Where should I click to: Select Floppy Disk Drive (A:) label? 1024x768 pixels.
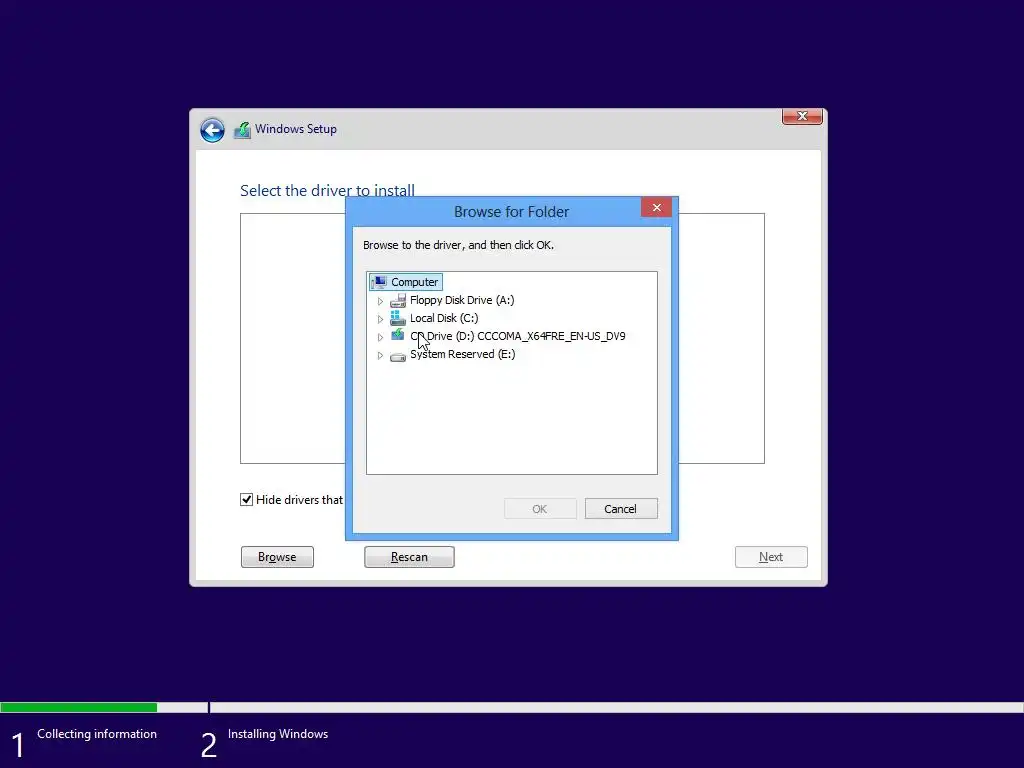point(462,300)
